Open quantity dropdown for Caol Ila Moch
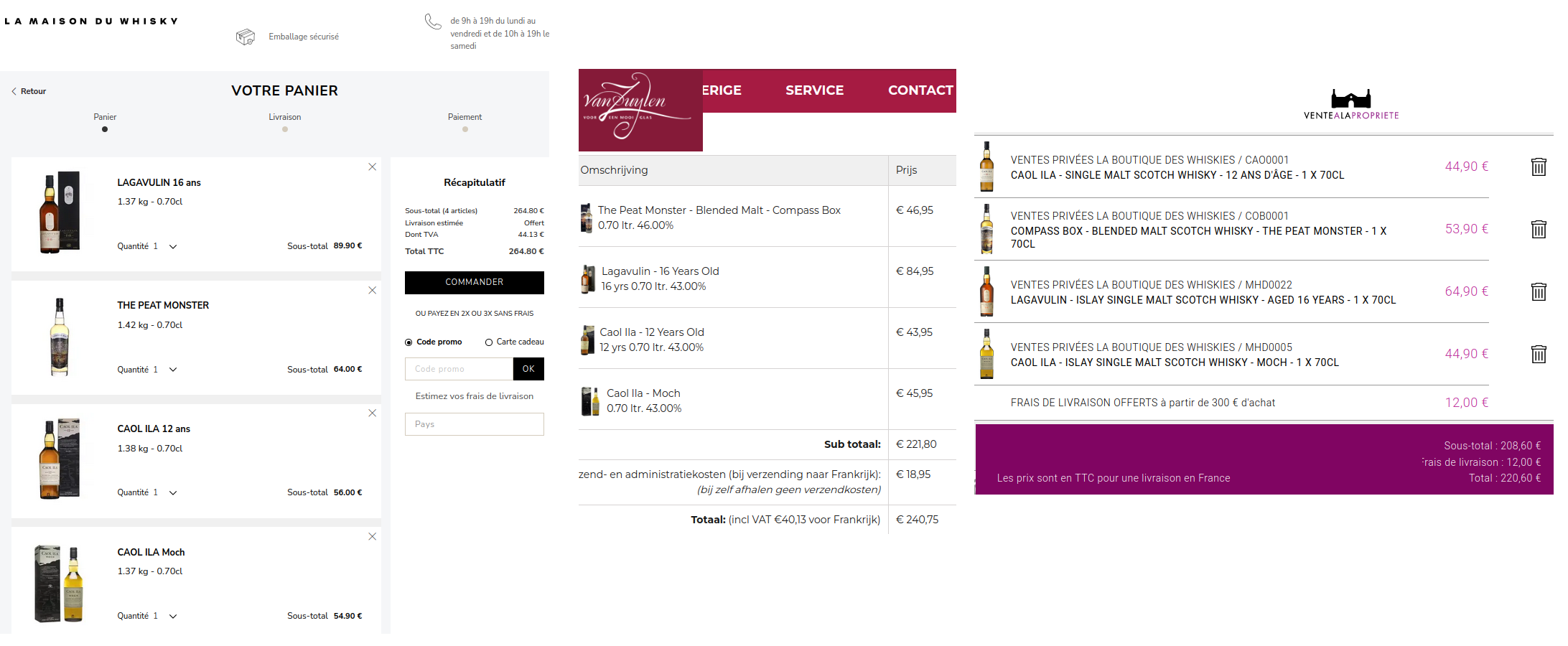Viewport: 1568px width, 646px height. [173, 616]
